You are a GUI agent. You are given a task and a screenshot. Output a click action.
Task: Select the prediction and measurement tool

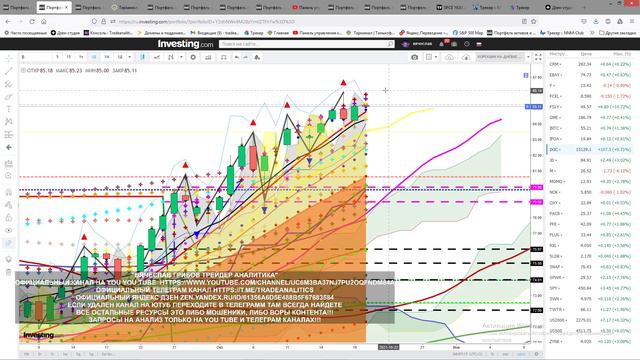pyautogui.click(x=9, y=134)
